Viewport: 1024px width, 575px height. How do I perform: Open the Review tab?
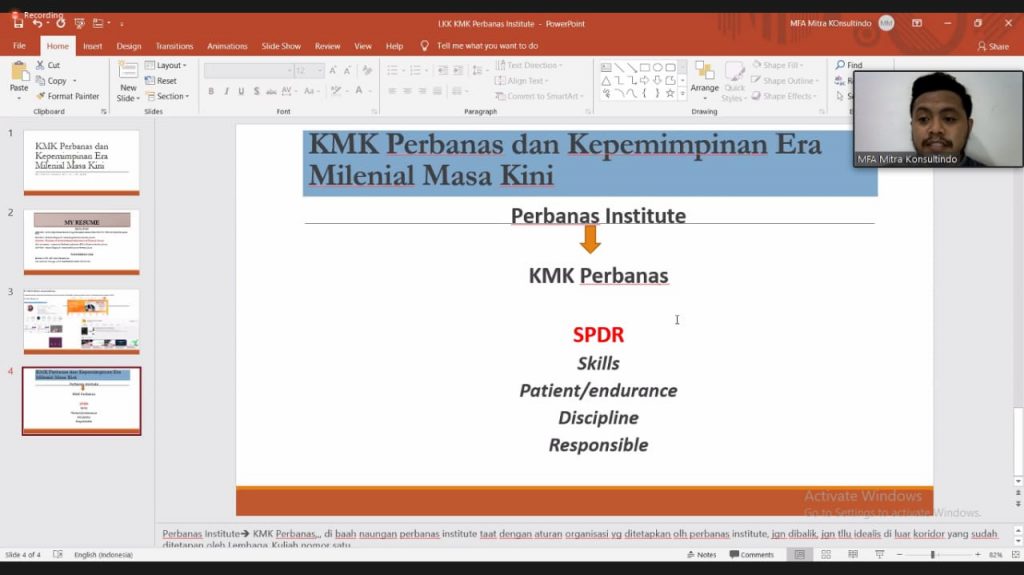[x=327, y=46]
